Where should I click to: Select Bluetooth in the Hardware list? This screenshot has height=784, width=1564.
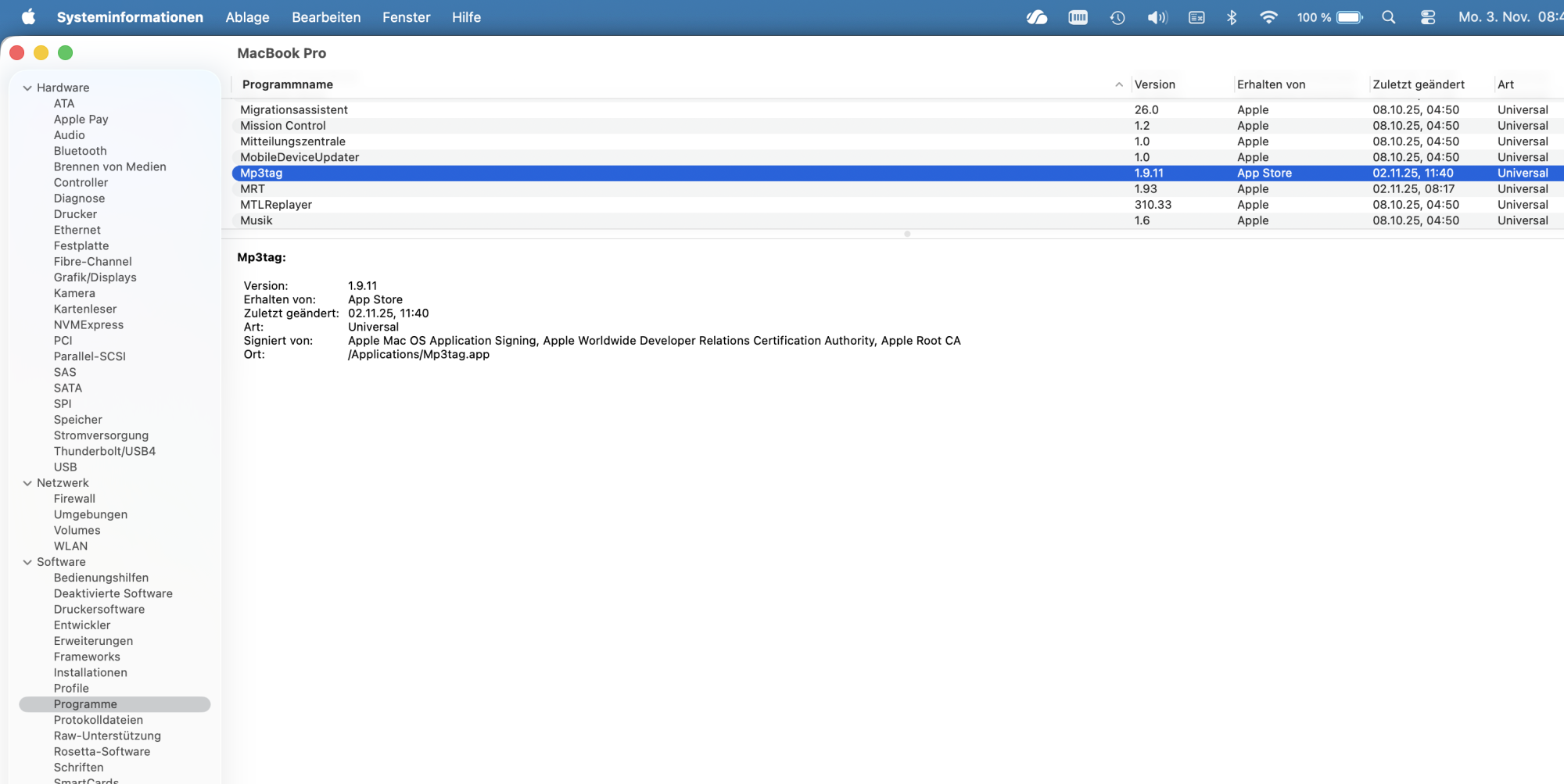point(80,151)
